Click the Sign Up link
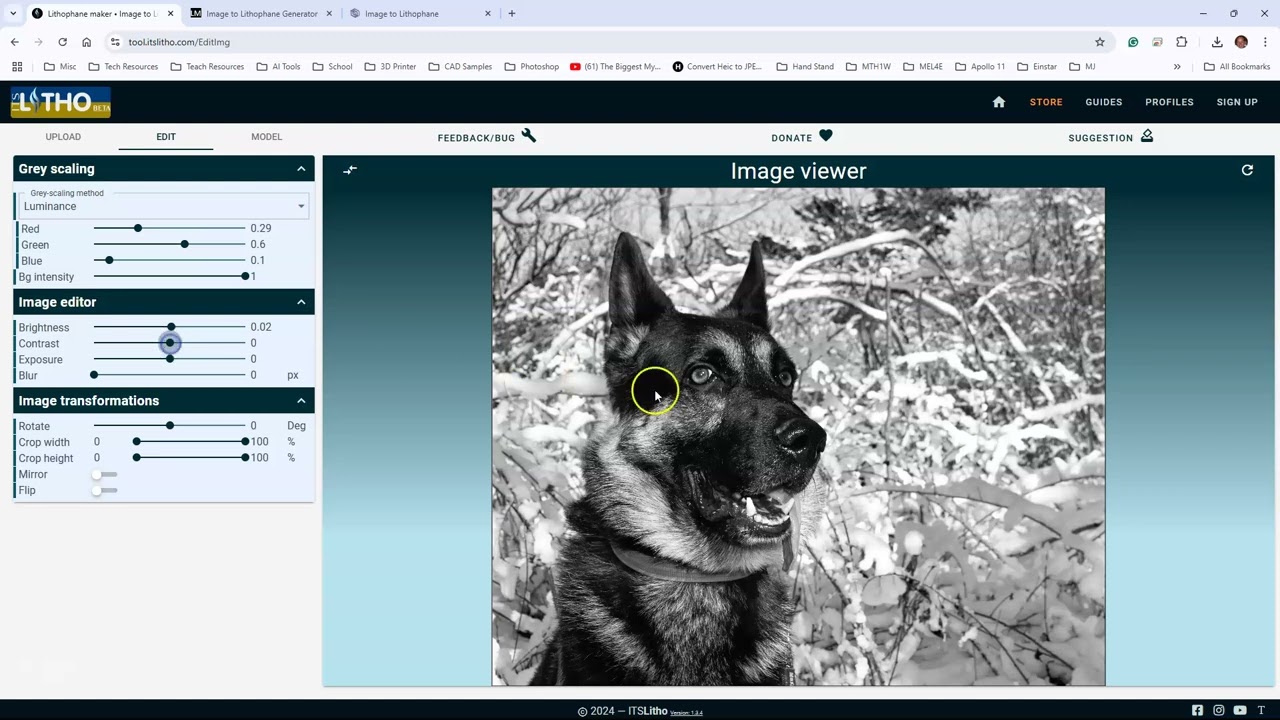Image resolution: width=1280 pixels, height=720 pixels. click(1237, 102)
